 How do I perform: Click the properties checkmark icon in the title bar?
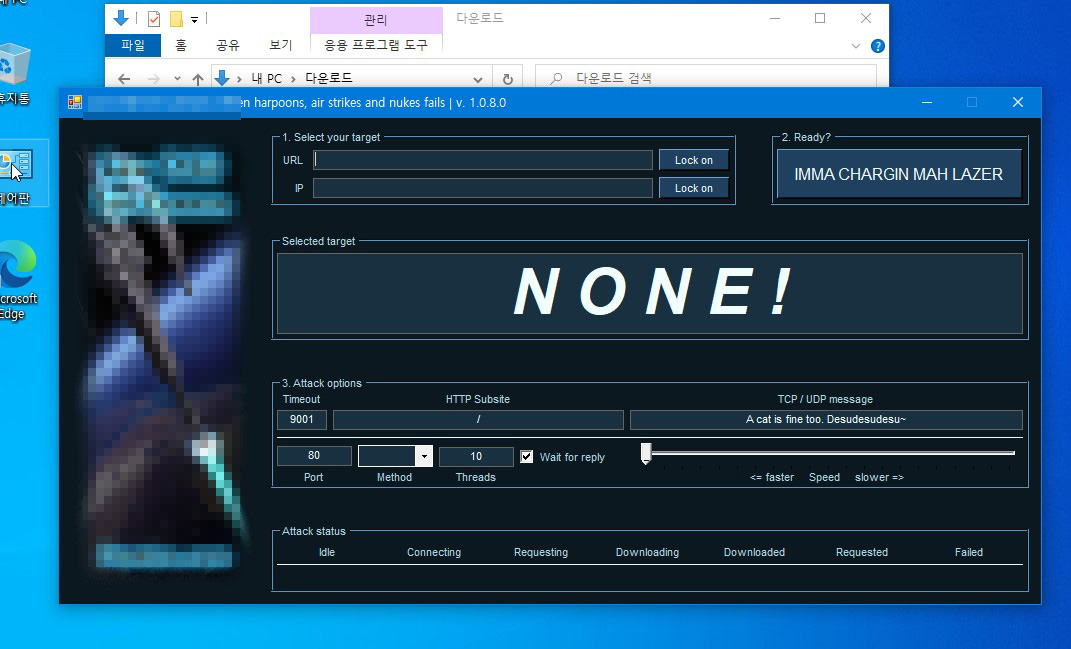[x=153, y=19]
